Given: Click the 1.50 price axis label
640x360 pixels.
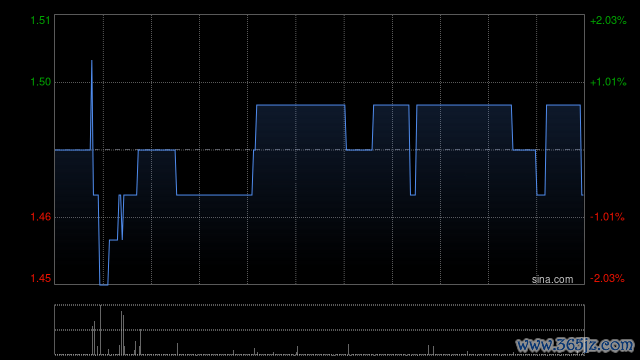Looking at the screenshot, I should click(x=41, y=82).
